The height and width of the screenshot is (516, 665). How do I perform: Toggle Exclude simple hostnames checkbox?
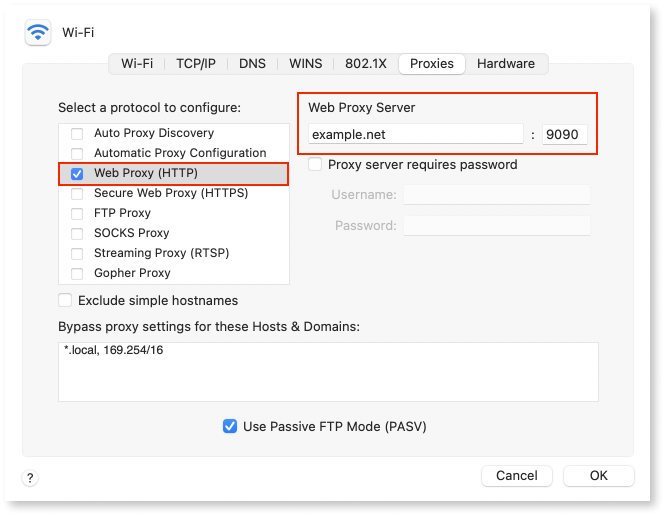(x=66, y=300)
